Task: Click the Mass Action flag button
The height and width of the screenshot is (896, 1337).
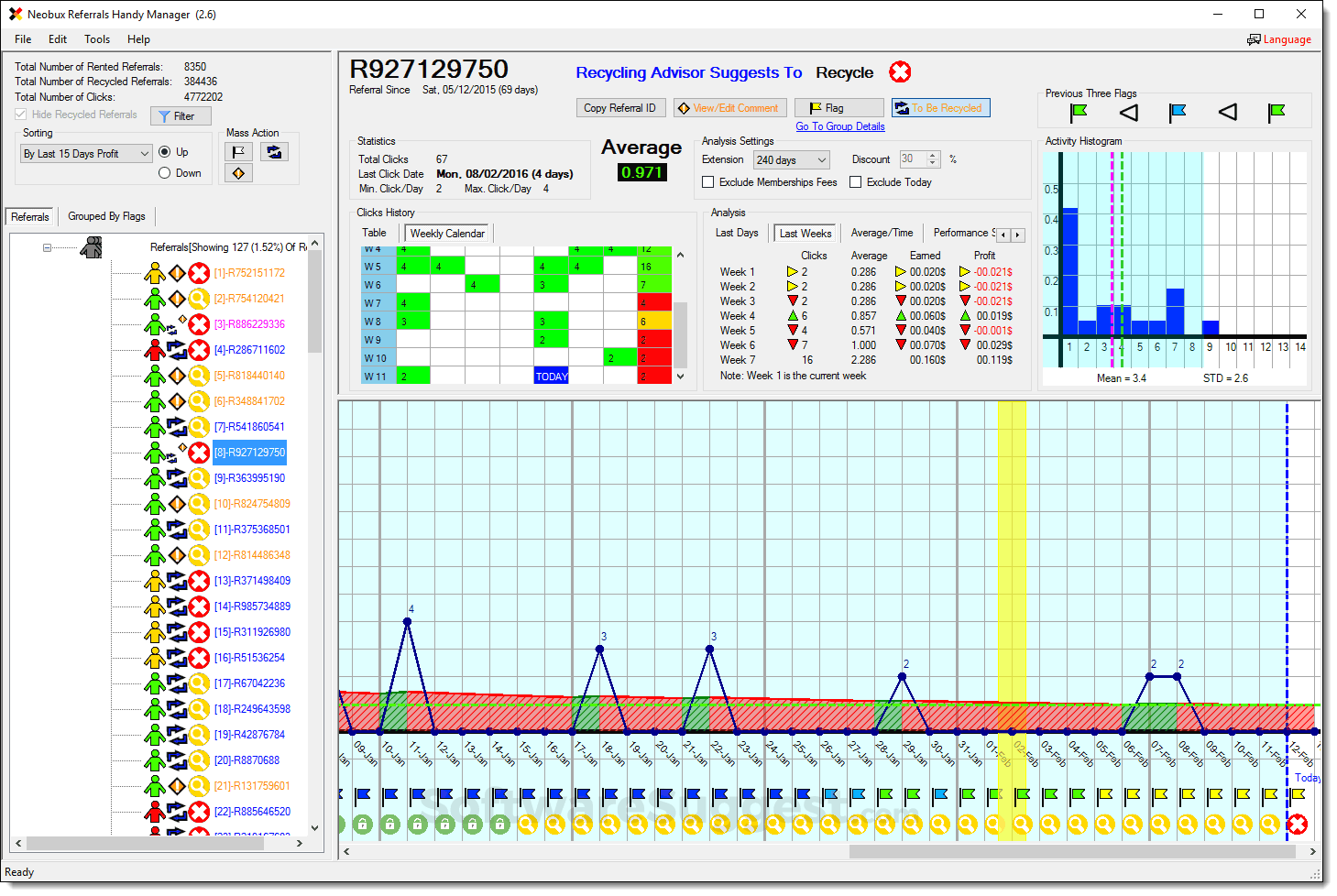Action: pyautogui.click(x=238, y=152)
